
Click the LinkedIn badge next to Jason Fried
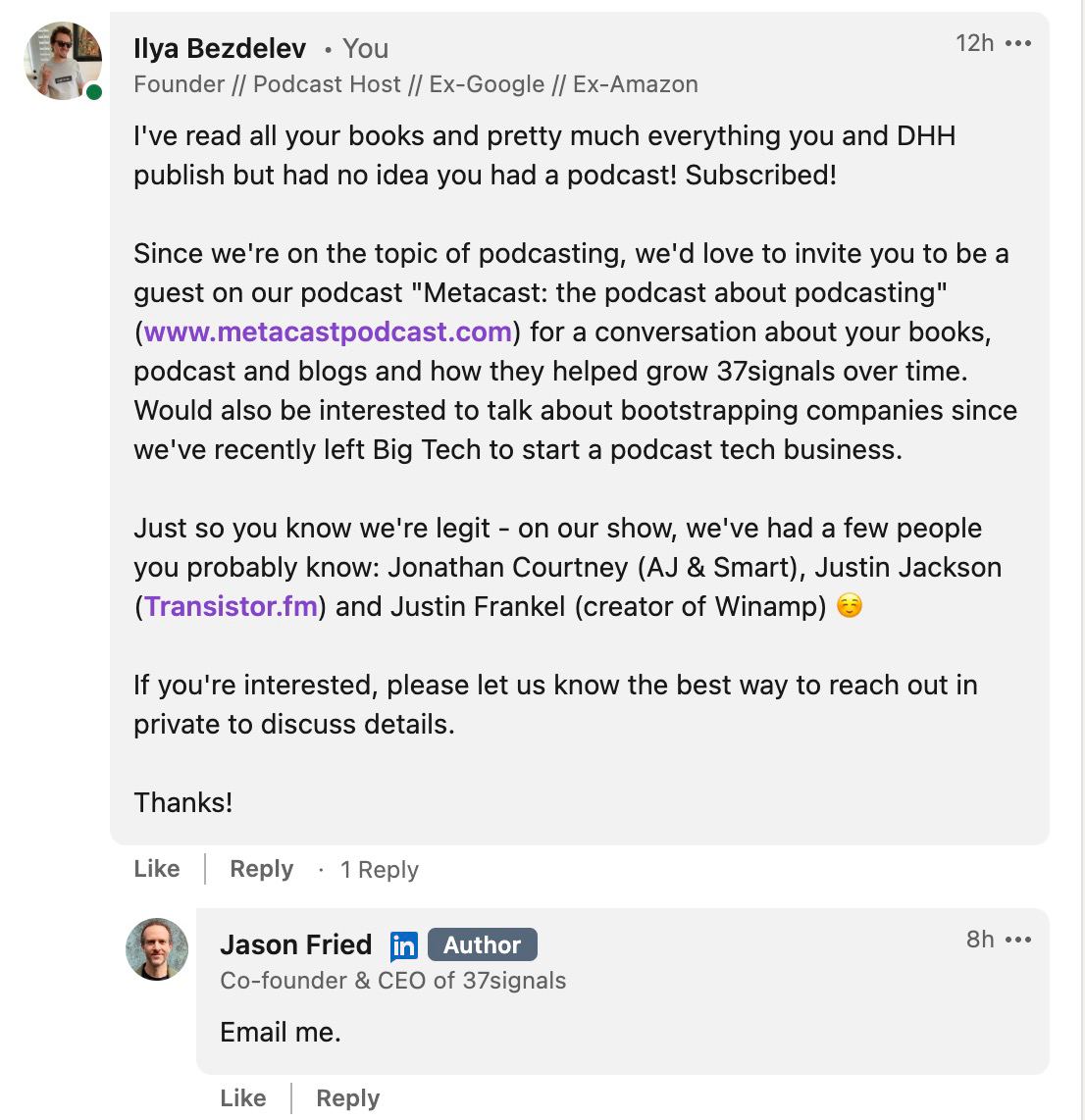coord(403,945)
